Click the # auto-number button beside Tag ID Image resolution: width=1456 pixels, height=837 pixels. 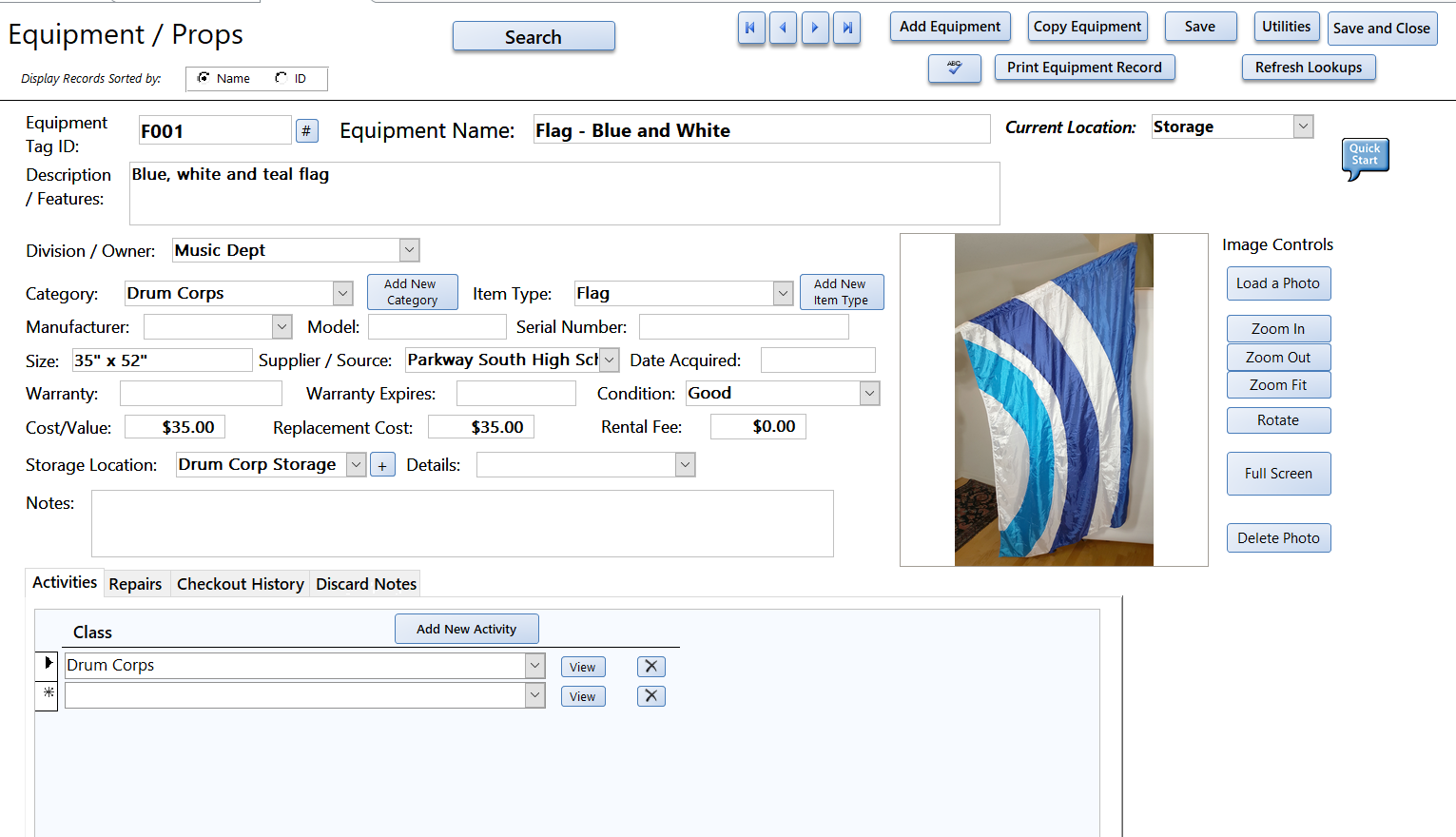tap(306, 129)
